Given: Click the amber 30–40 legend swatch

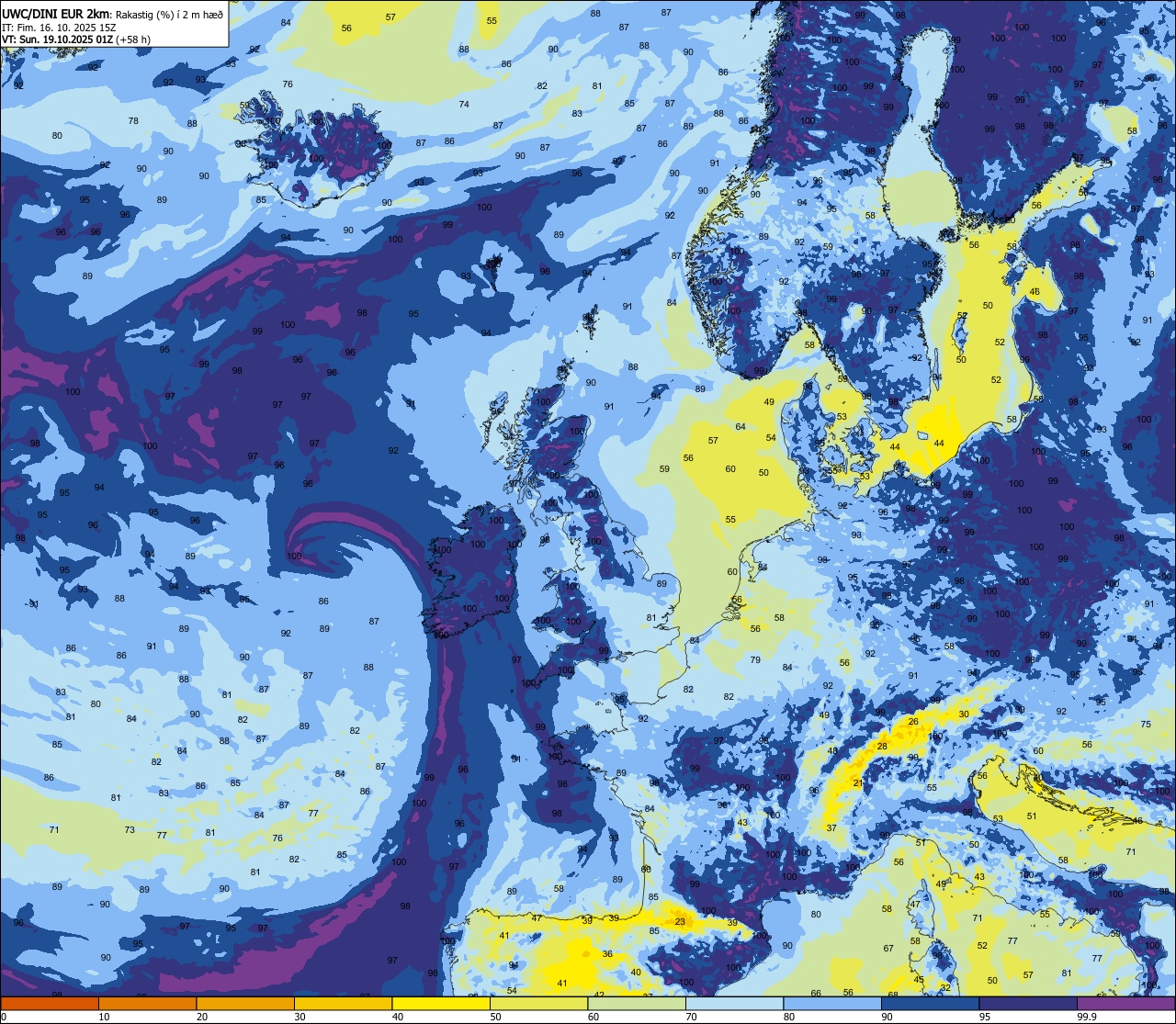Looking at the screenshot, I should 343,1003.
